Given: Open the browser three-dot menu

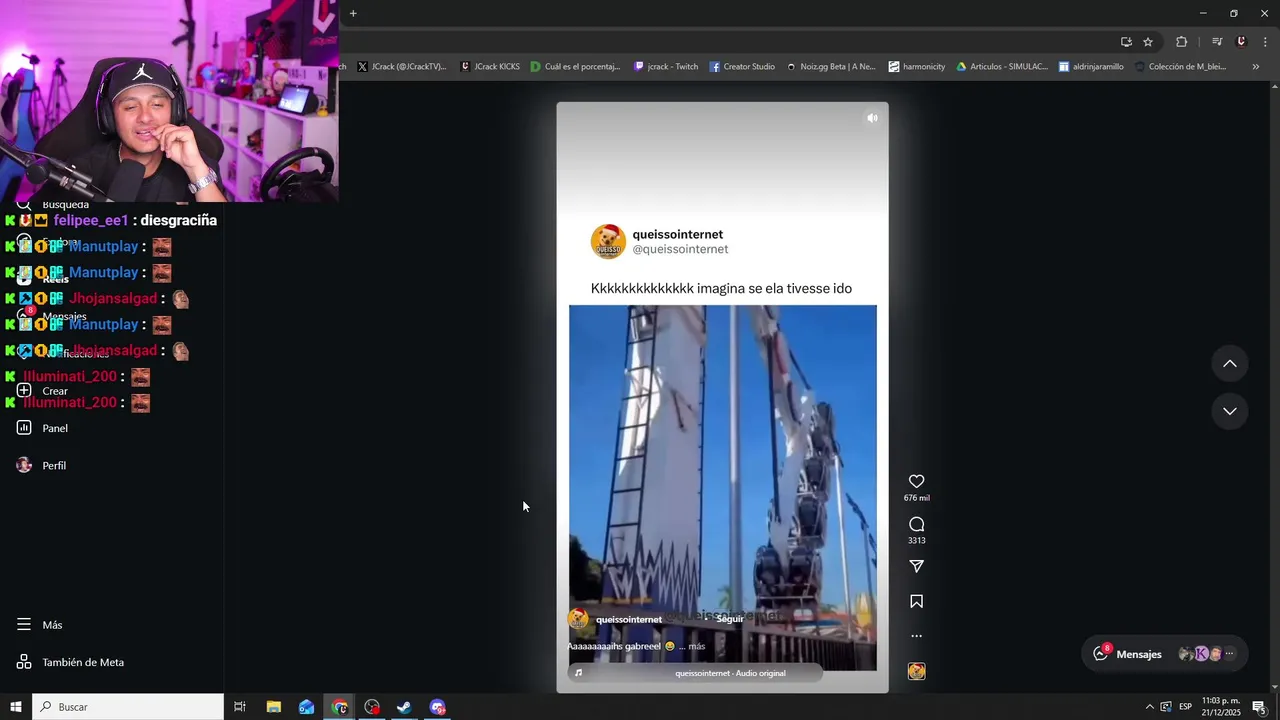Looking at the screenshot, I should 1265,42.
